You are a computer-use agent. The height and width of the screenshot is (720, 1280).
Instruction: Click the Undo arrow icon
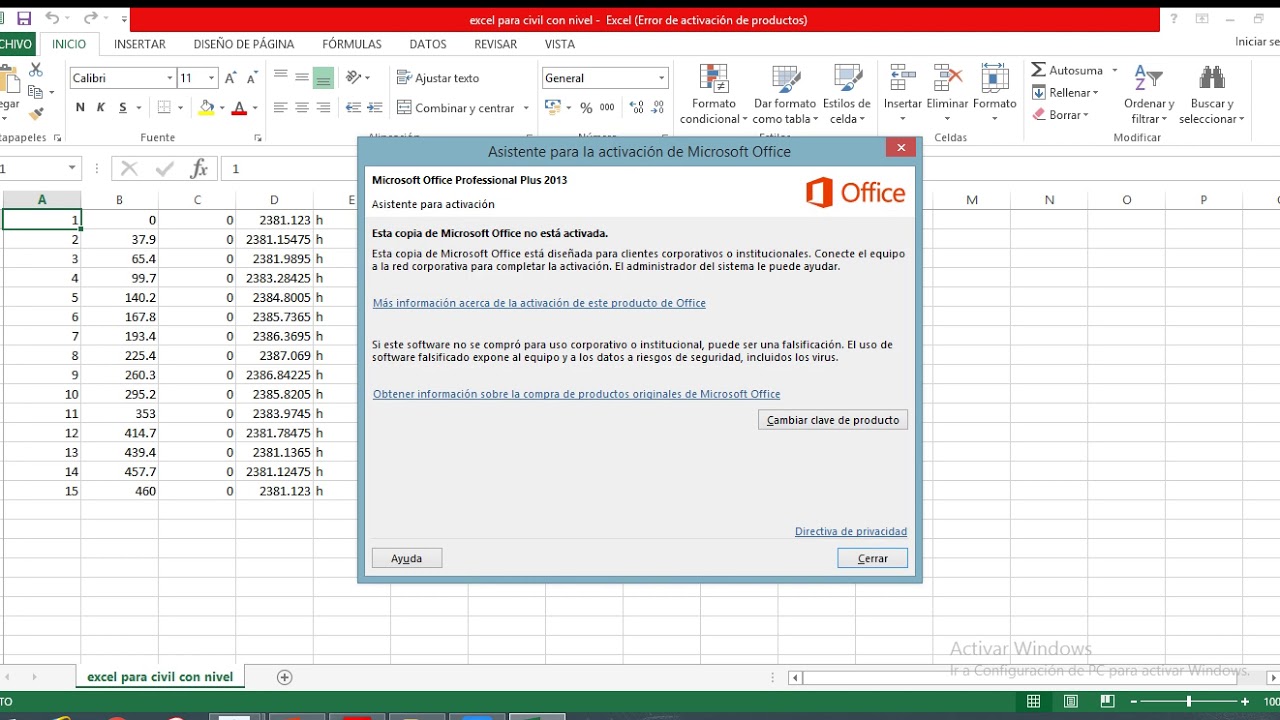click(52, 18)
